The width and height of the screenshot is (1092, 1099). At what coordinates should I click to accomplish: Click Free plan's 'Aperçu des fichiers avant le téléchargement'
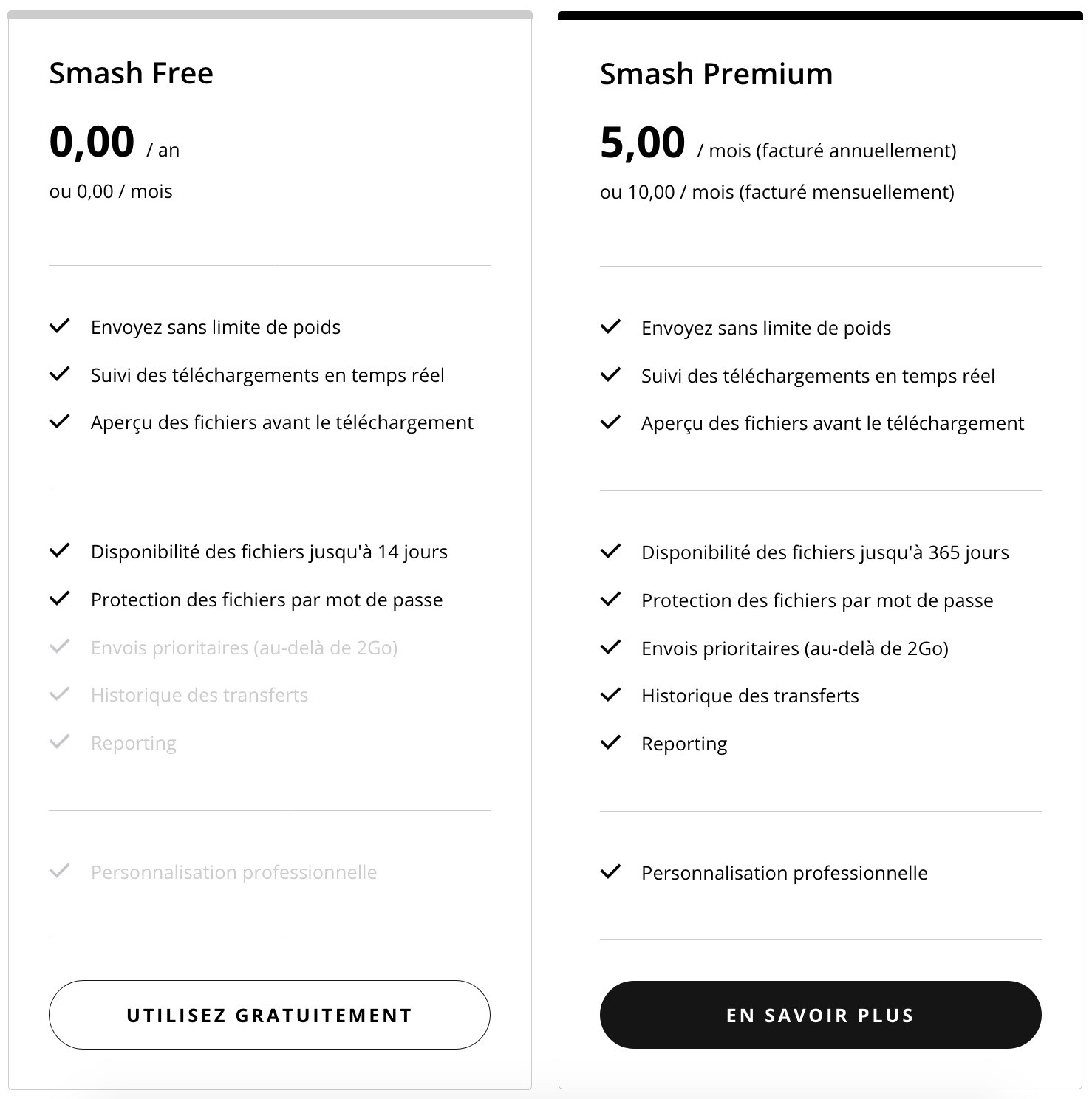281,422
